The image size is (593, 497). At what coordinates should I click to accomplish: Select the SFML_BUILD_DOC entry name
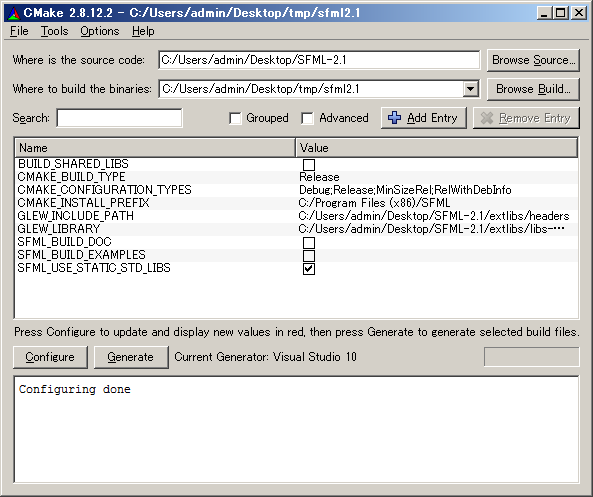pyautogui.click(x=64, y=242)
